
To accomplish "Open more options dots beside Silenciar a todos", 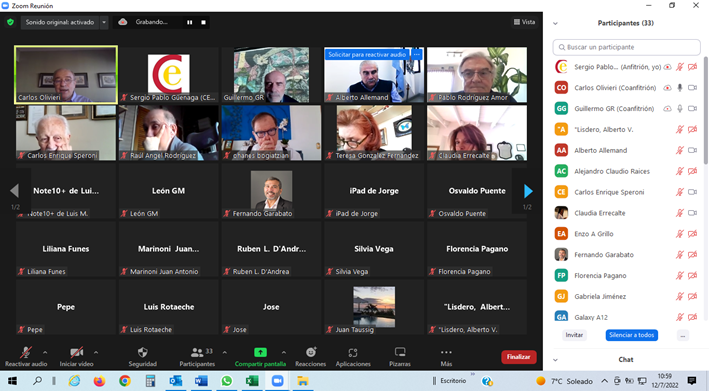I will 683,335.
